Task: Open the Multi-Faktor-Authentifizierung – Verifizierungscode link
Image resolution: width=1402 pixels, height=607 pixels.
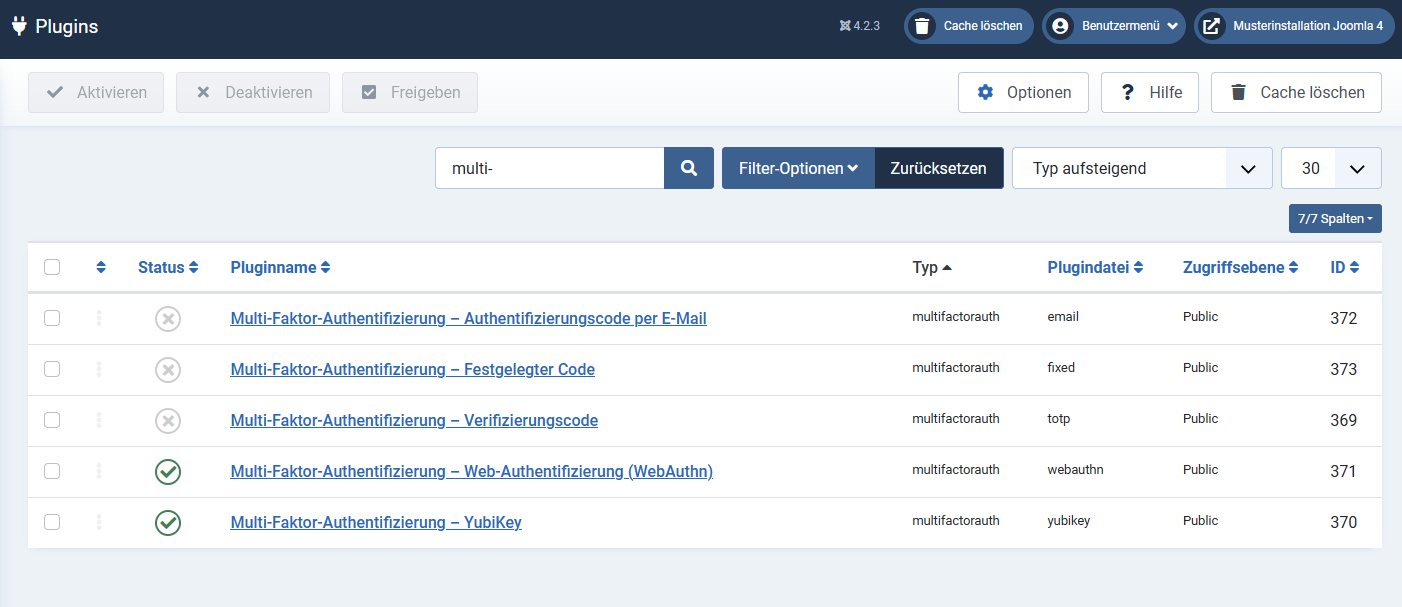Action: tap(414, 421)
